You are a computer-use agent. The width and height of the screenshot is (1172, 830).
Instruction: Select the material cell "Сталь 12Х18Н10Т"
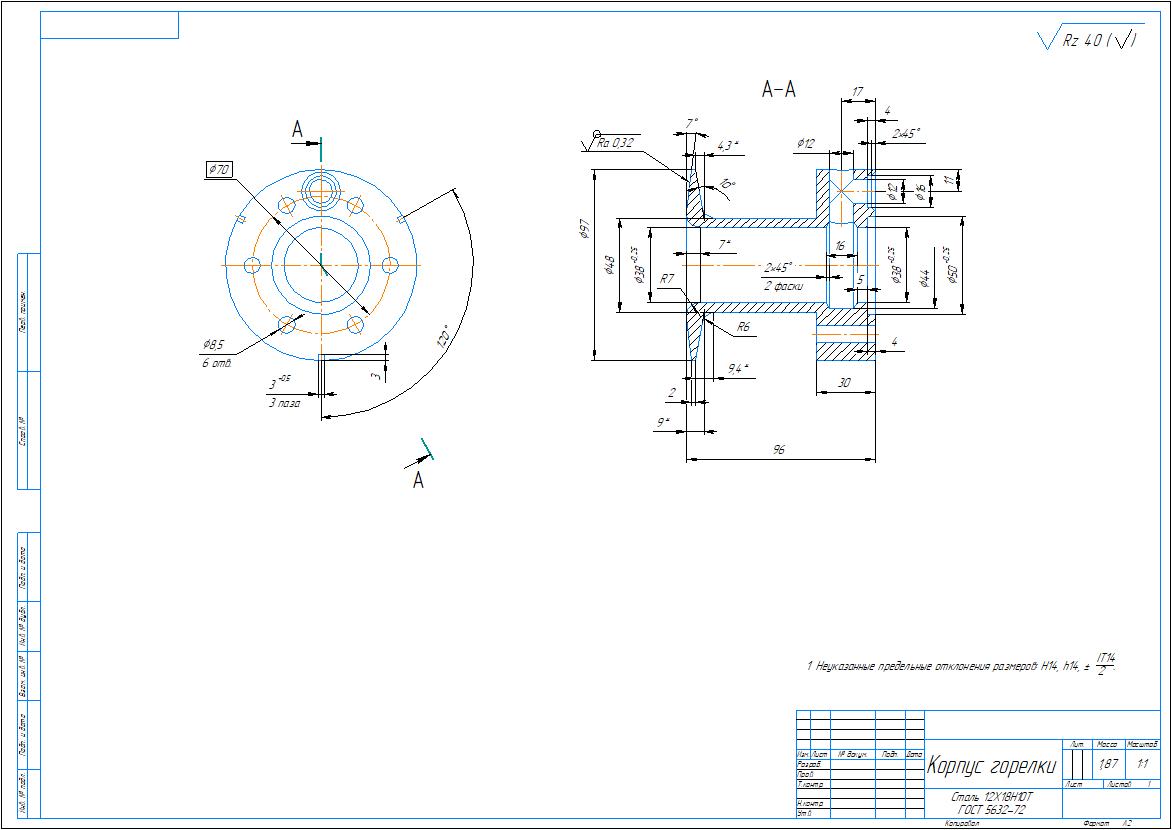(991, 797)
